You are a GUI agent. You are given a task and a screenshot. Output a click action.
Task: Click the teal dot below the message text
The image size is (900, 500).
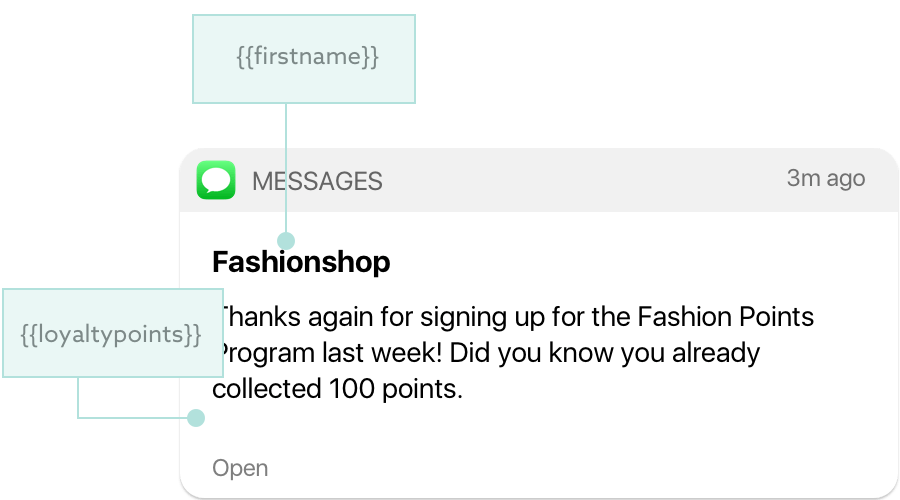point(196,418)
